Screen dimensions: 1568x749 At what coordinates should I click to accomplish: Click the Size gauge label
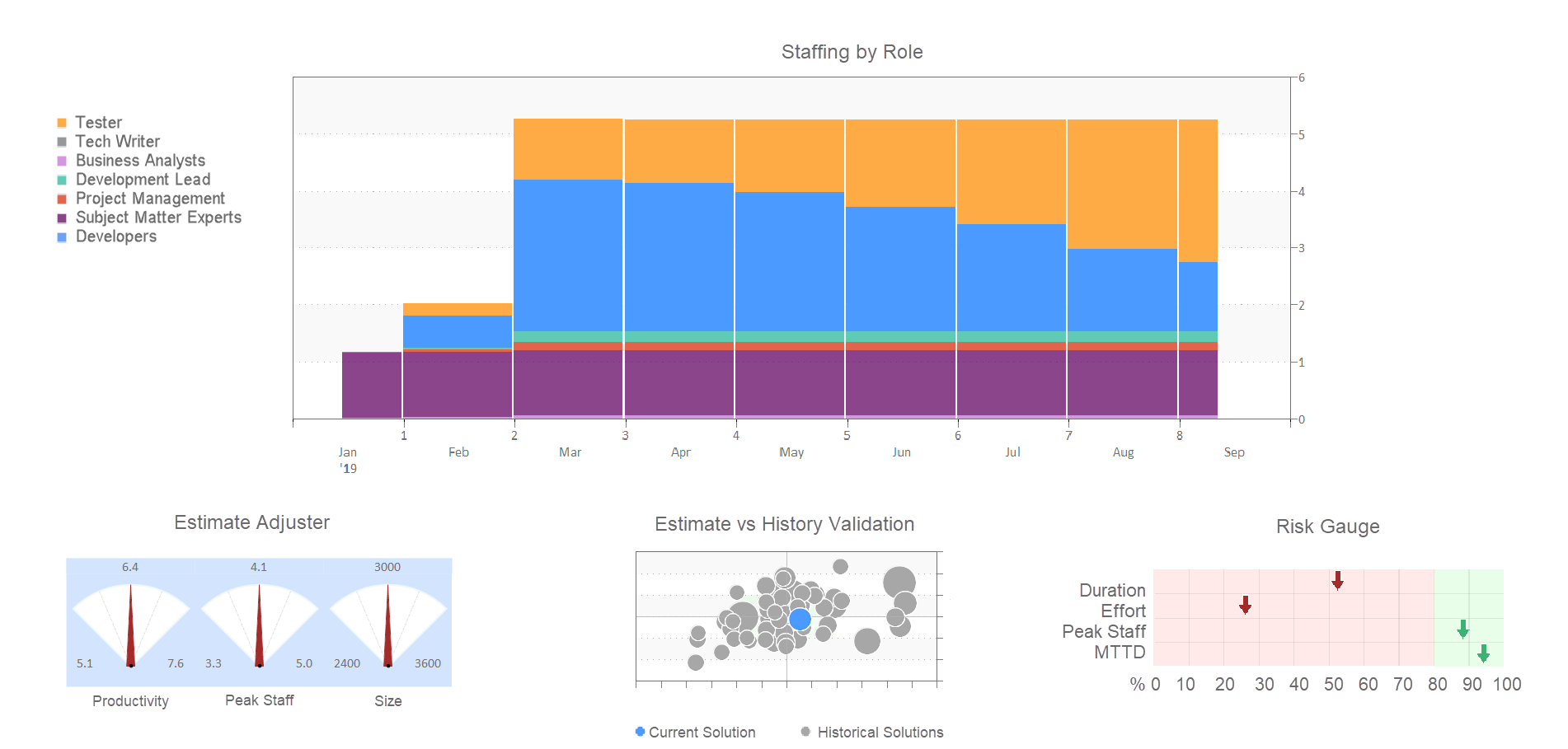(388, 701)
